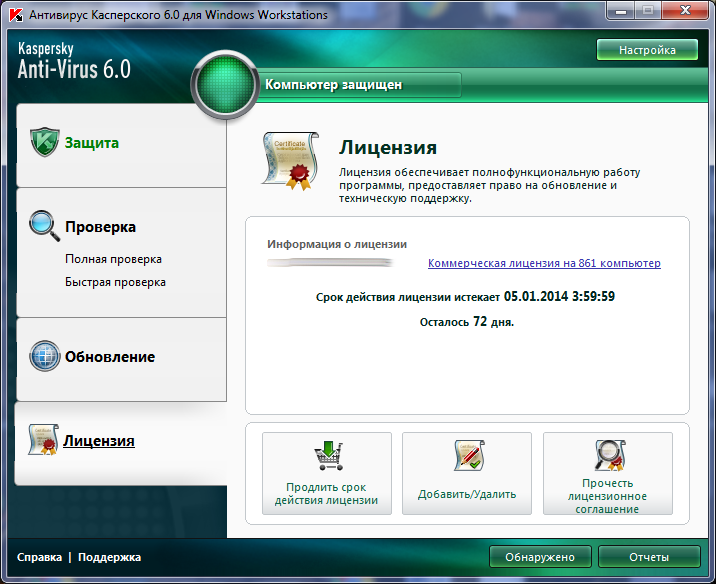Click the magnifier license agreement icon
The height and width of the screenshot is (584, 716).
point(610,455)
